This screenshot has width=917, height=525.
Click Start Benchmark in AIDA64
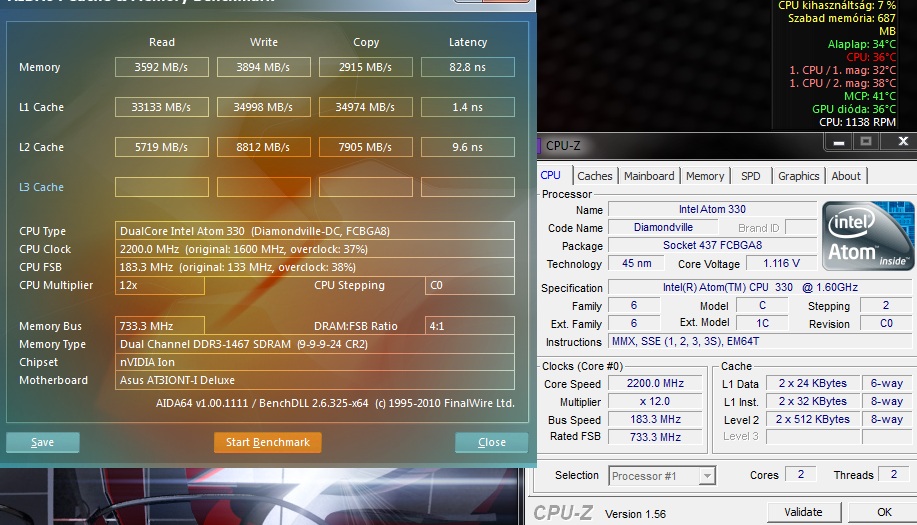pyautogui.click(x=268, y=443)
